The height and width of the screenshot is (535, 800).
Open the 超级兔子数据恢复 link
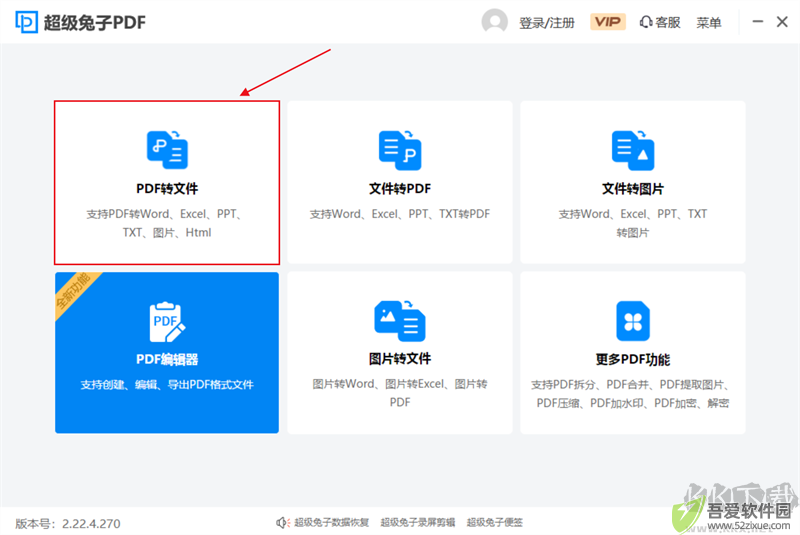[x=332, y=523]
